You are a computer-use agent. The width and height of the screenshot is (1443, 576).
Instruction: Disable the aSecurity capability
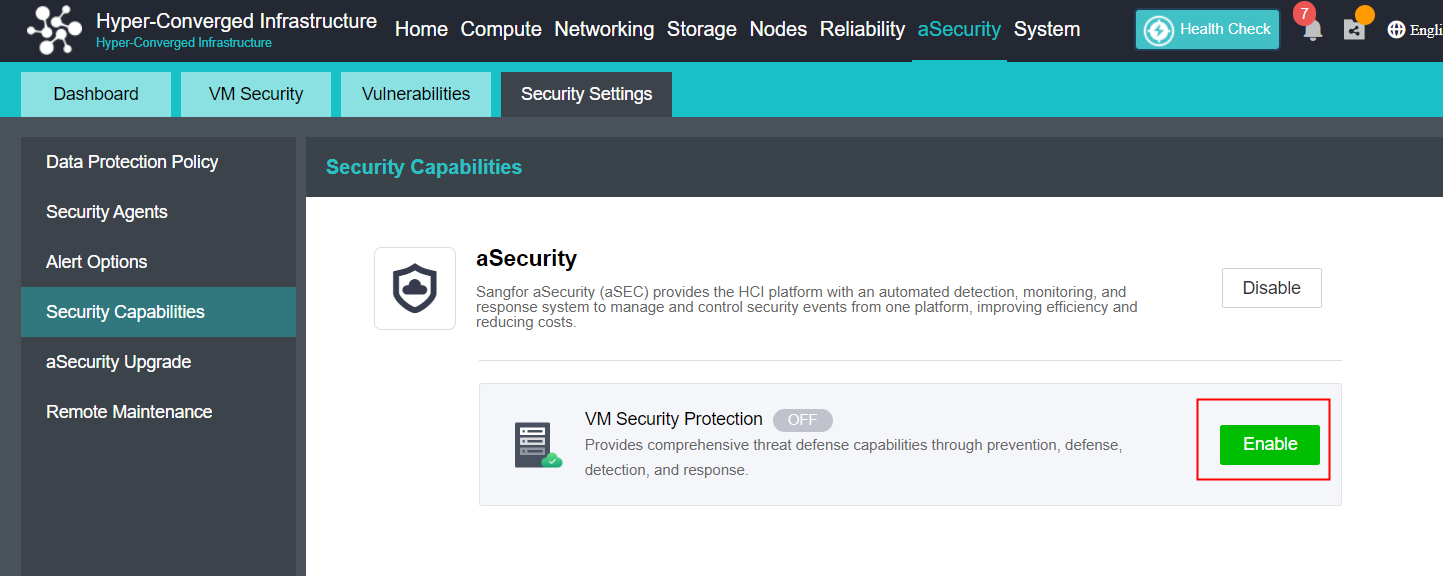pyautogui.click(x=1271, y=288)
